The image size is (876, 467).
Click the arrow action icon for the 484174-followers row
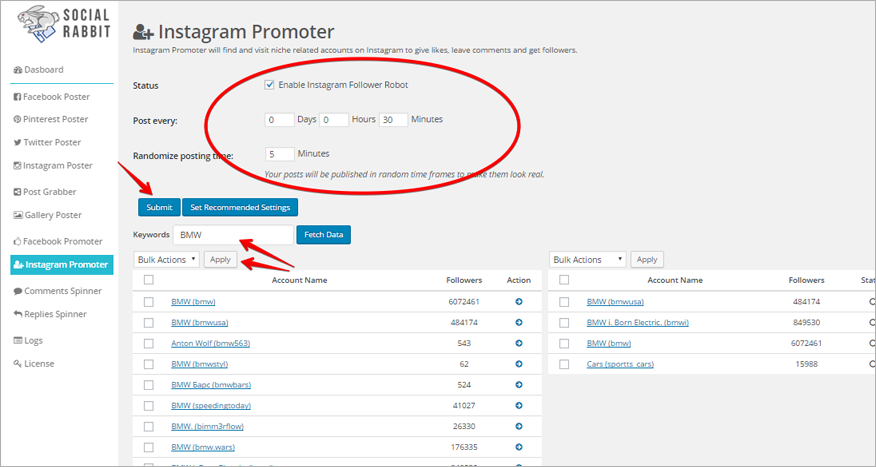point(519,322)
